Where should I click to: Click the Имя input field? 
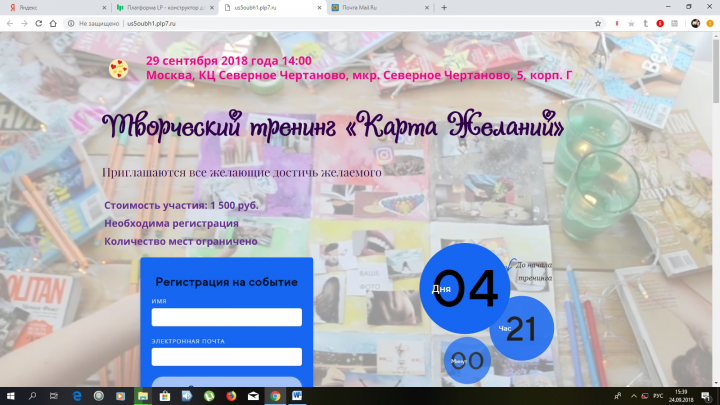pos(227,317)
